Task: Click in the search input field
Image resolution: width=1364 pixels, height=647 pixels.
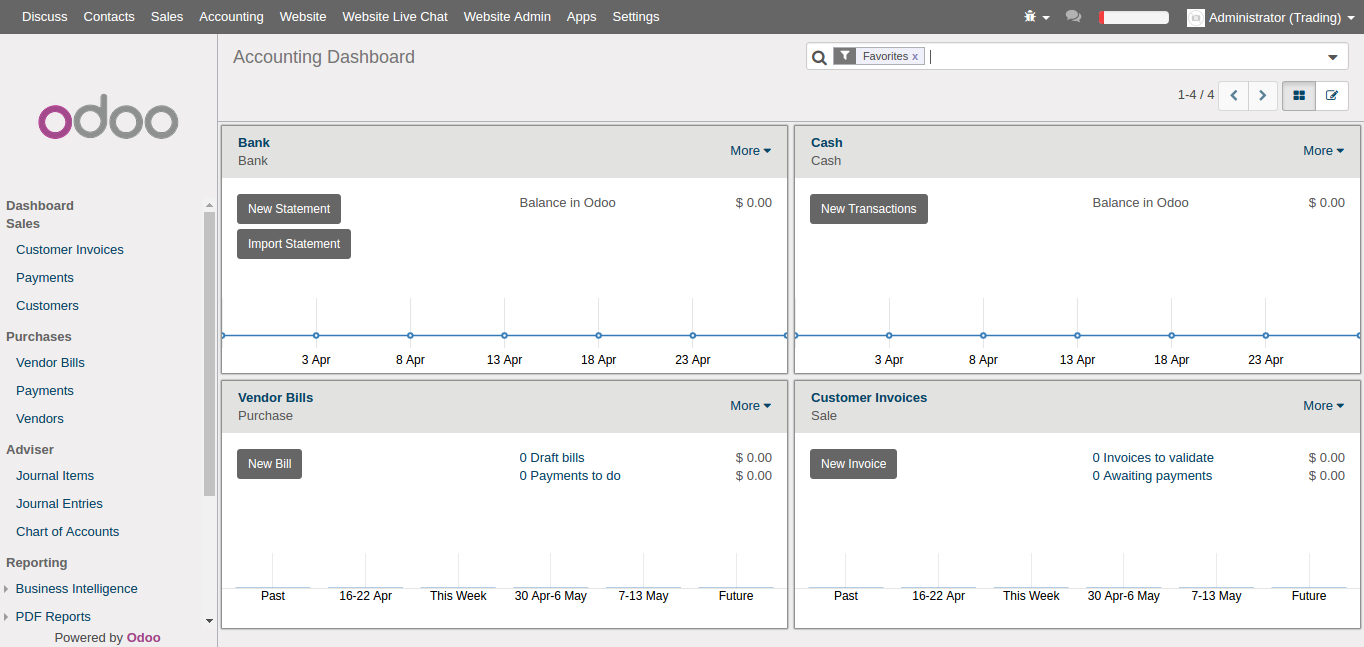Action: (1120, 57)
